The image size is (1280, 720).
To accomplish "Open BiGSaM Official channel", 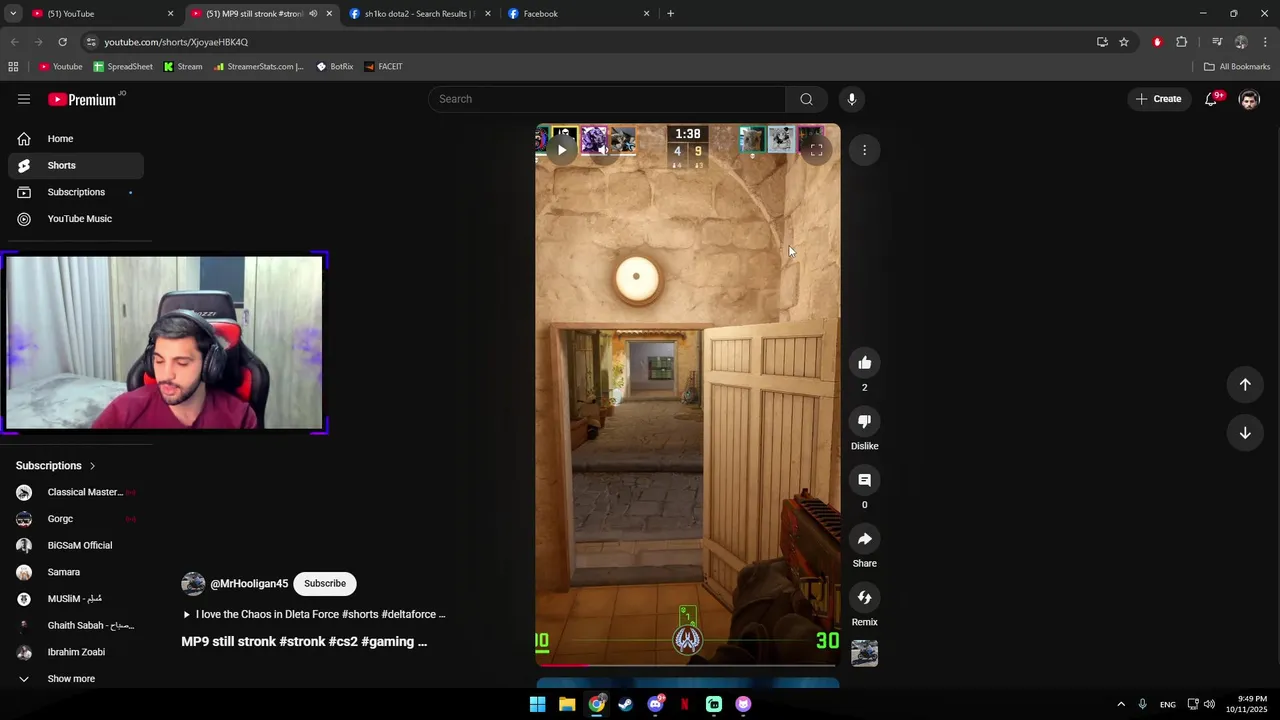I will click(76, 546).
